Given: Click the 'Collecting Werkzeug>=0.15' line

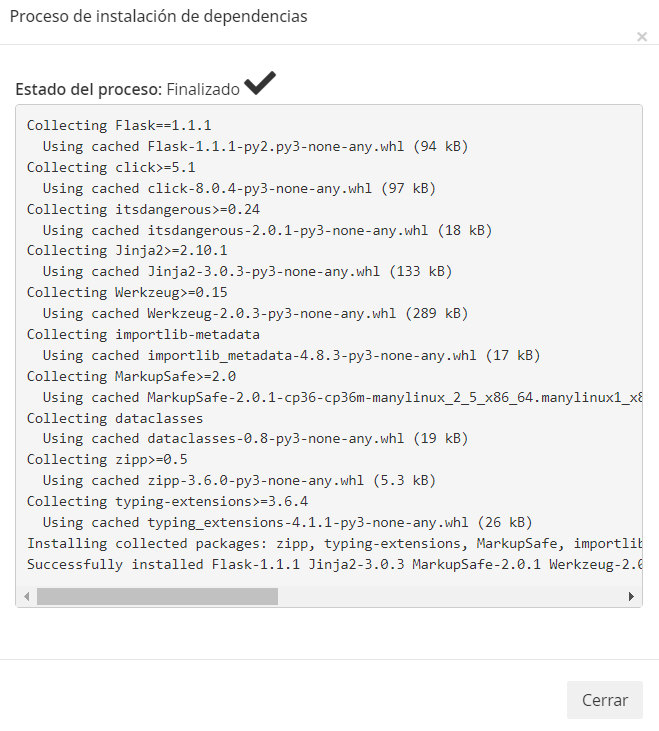Looking at the screenshot, I should [x=127, y=292].
